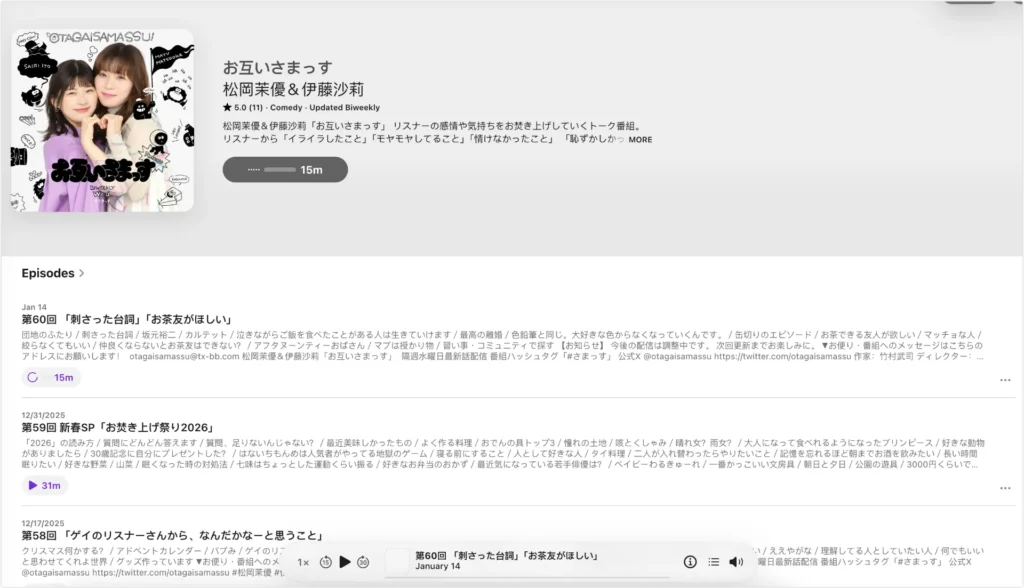This screenshot has width=1024, height=588.
Task: Skip back 15 seconds in player
Action: coord(325,562)
